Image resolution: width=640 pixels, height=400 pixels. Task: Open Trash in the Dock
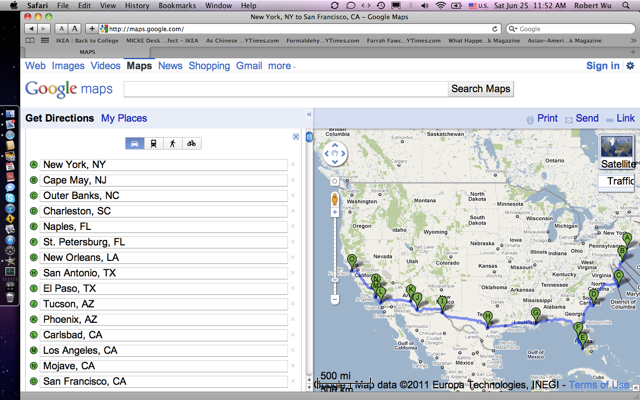pos(10,297)
